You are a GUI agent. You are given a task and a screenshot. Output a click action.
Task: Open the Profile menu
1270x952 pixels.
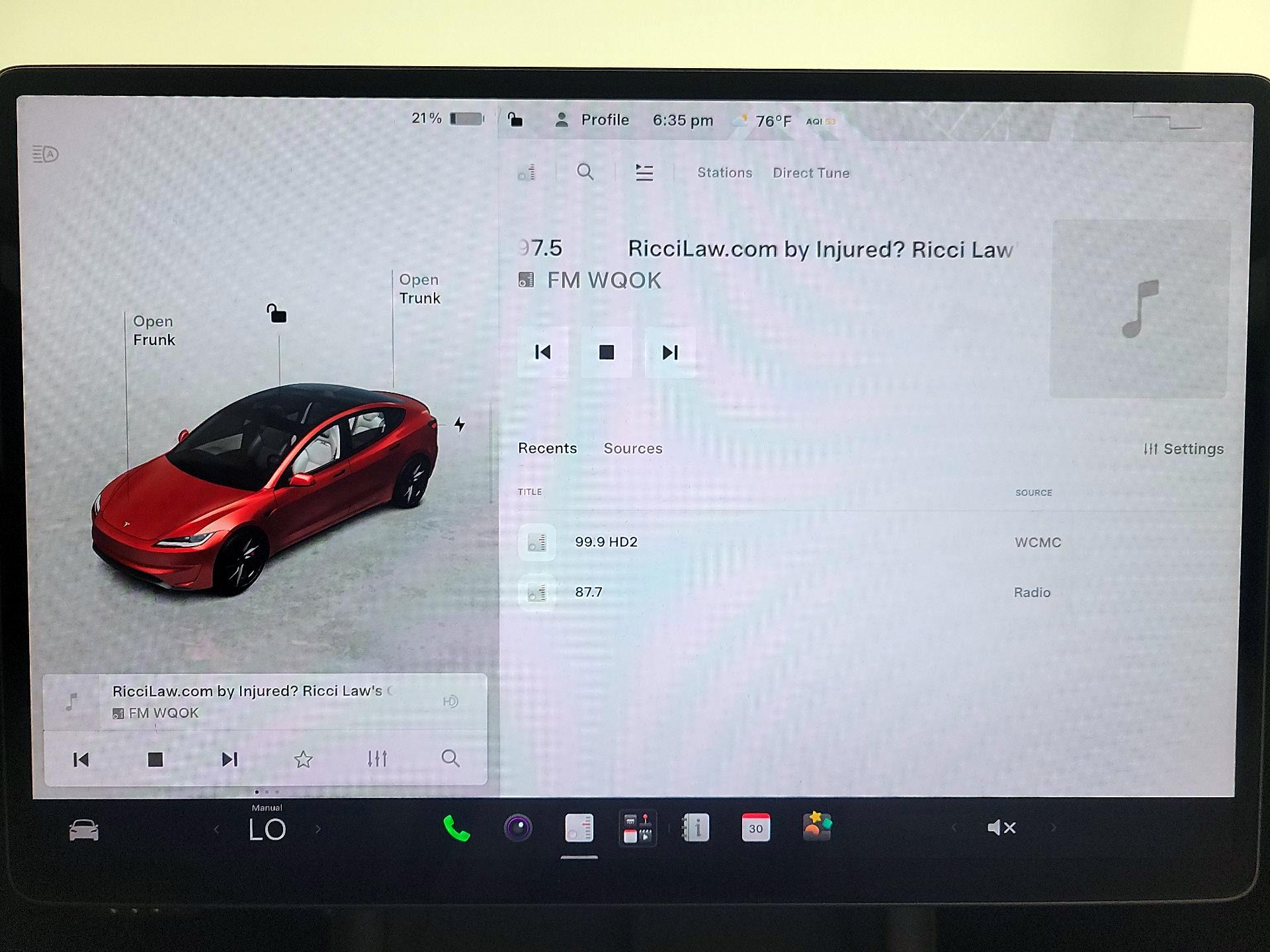[x=592, y=120]
